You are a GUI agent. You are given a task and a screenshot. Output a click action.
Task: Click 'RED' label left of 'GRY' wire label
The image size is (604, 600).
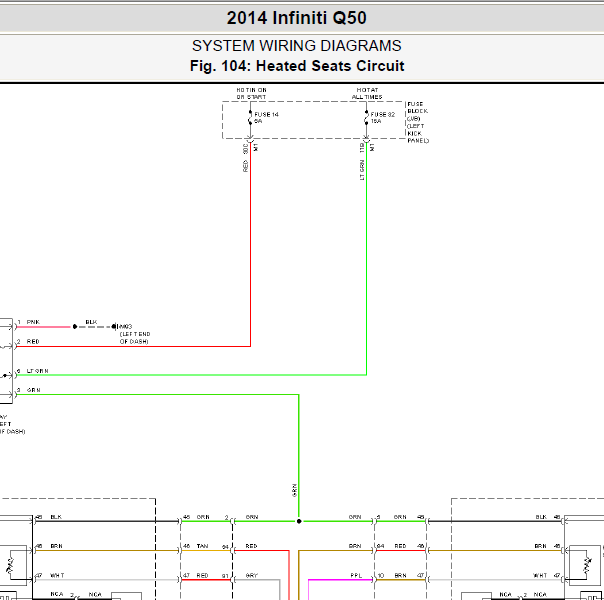(x=202, y=575)
